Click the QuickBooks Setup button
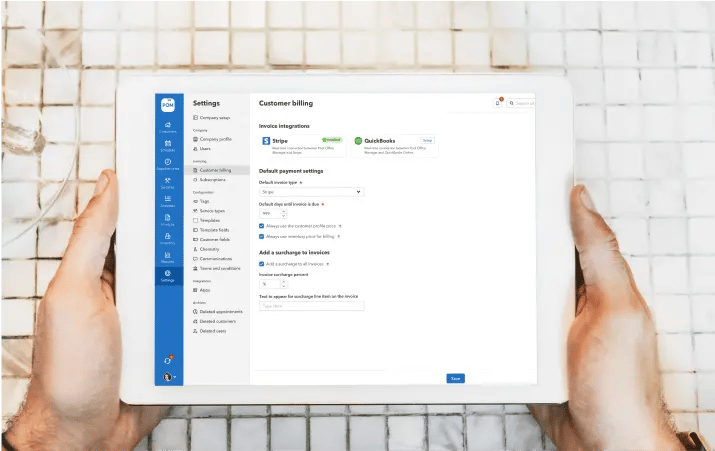Viewport: 715px width, 451px height. (x=427, y=141)
